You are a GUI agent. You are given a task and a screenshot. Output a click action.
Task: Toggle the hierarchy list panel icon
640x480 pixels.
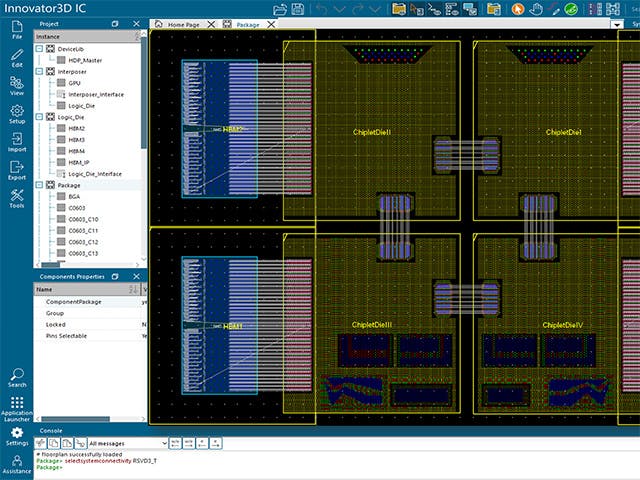(452, 9)
